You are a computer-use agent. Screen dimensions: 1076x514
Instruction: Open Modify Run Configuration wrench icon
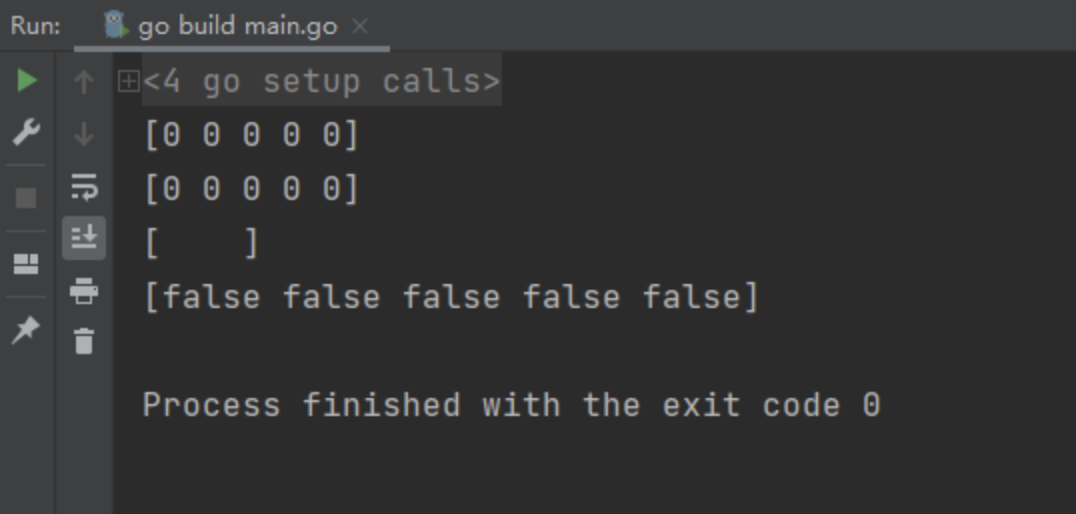(x=27, y=132)
